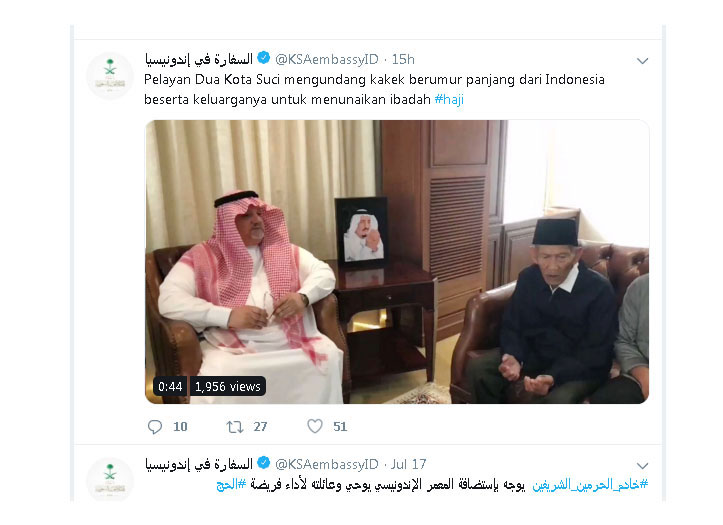Like the tweet with the heart icon
The height and width of the screenshot is (525, 723).
315,427
